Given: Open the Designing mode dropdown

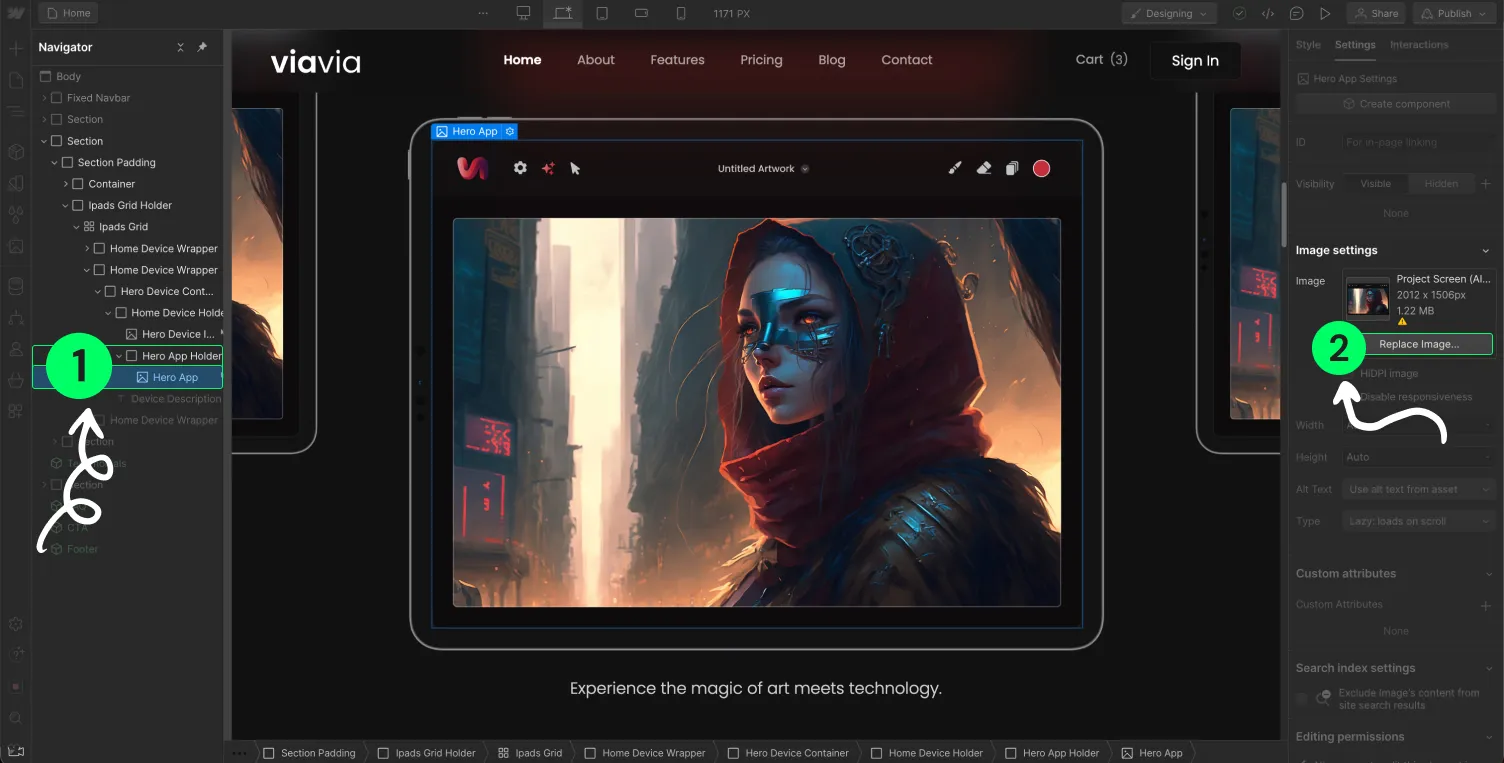Looking at the screenshot, I should [x=1169, y=13].
